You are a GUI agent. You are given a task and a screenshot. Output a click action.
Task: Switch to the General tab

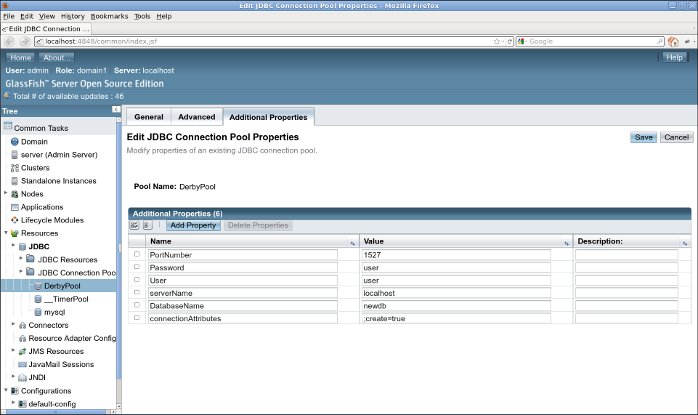pyautogui.click(x=148, y=117)
